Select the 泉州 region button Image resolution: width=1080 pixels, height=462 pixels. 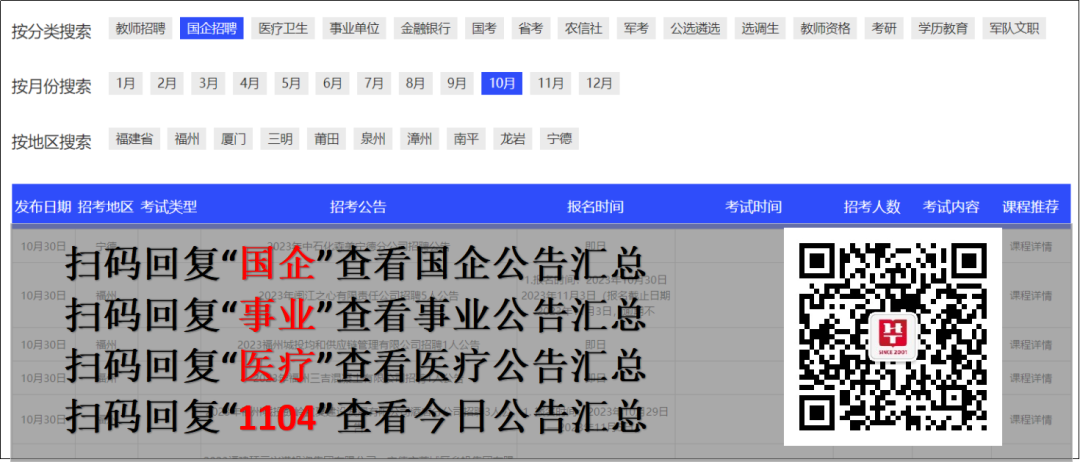point(373,138)
